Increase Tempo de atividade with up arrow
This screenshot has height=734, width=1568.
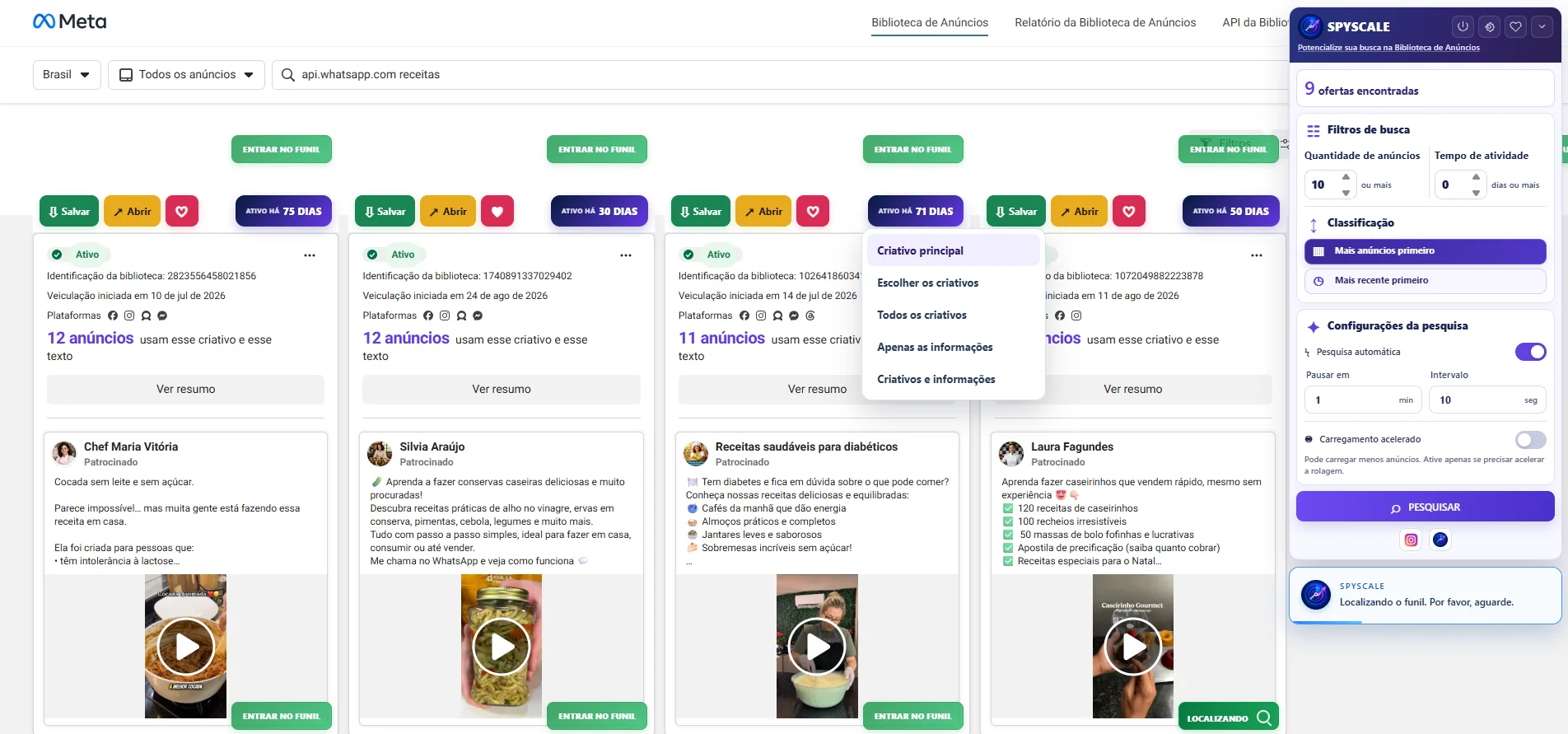pyautogui.click(x=1477, y=177)
